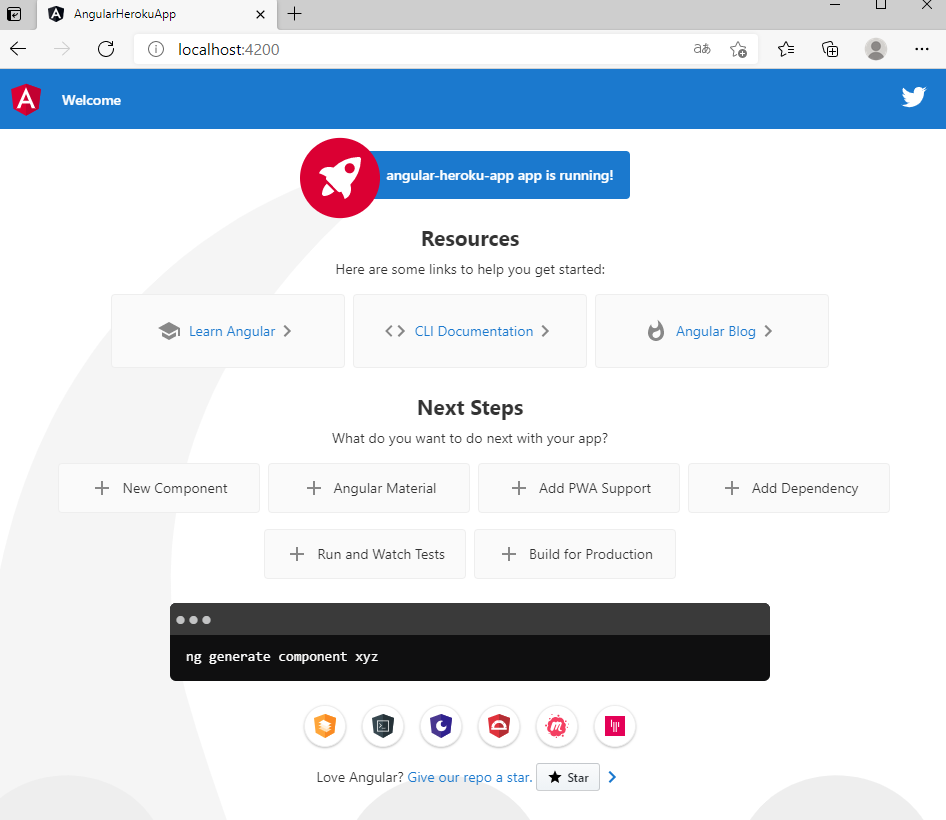946x820 pixels.
Task: Open the purple Augury shield icon
Action: tap(441, 726)
